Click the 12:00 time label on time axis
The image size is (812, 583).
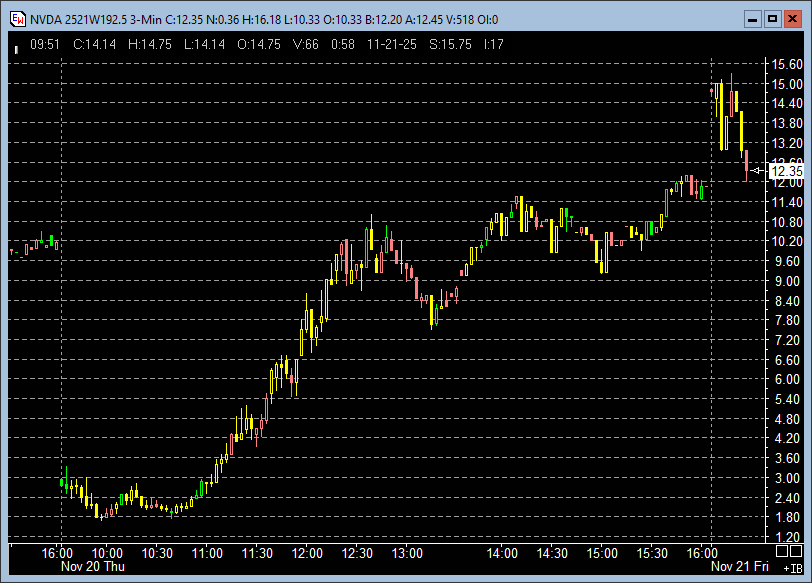pos(307,553)
